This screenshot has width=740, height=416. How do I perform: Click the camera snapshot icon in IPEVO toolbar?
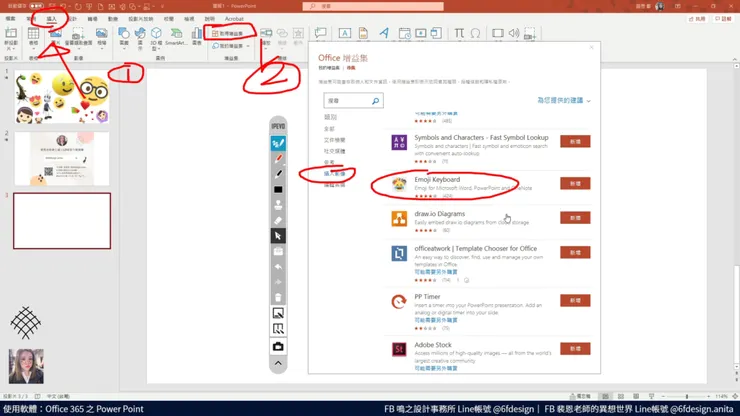(x=278, y=346)
